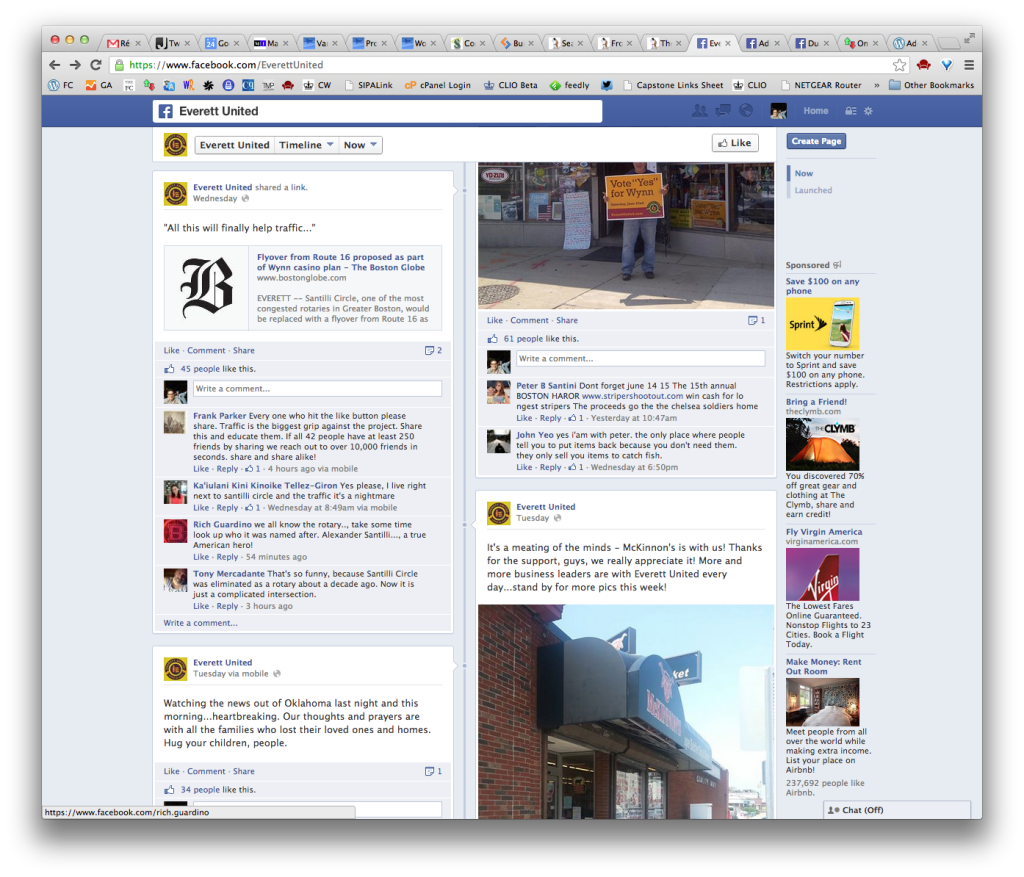Open Facebook messages icon
1024x877 pixels.
point(723,111)
